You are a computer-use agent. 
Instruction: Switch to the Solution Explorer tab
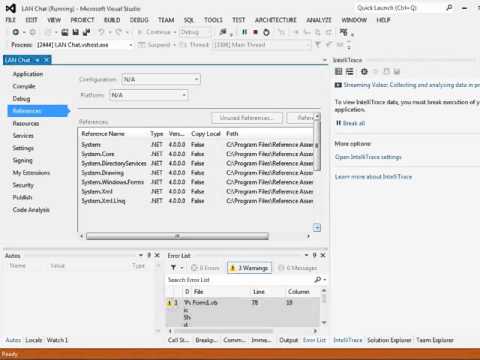click(x=389, y=340)
